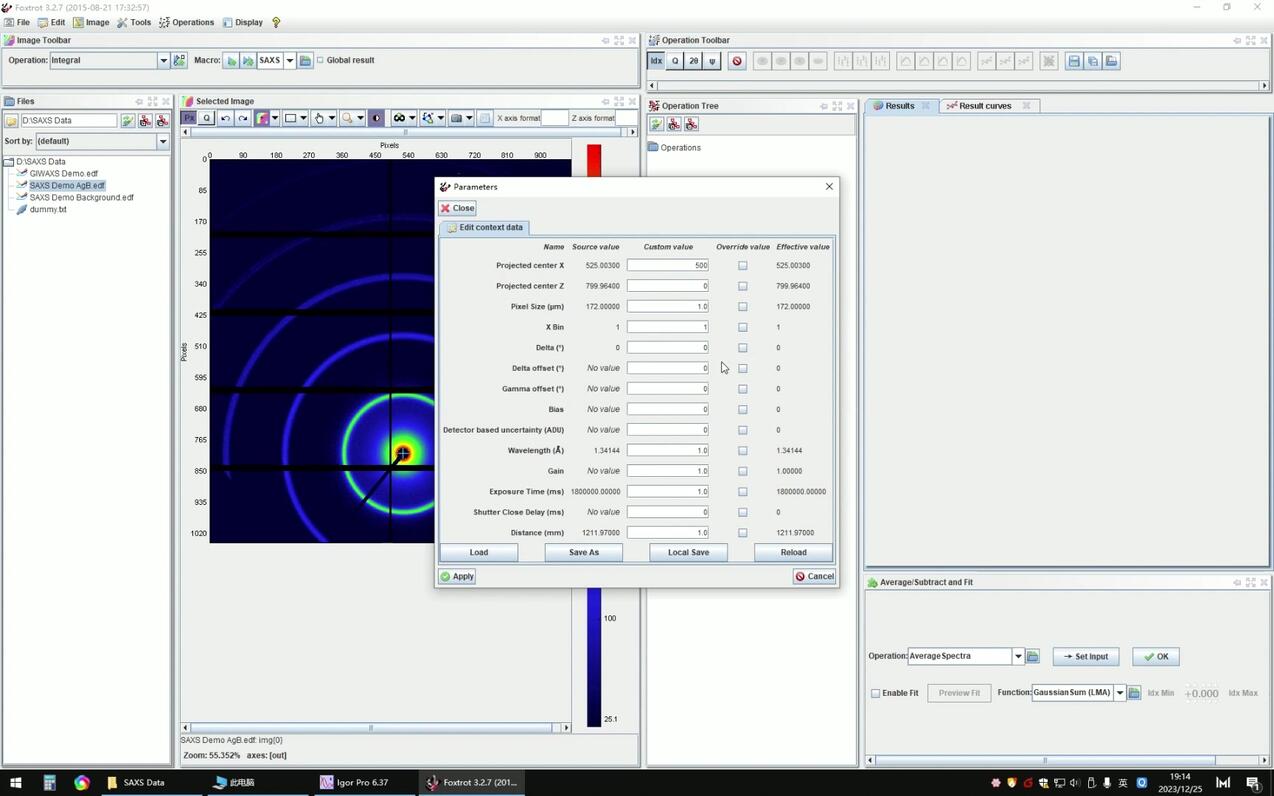Toggle the Px pixel mode button
The image size is (1274, 796).
pyautogui.click(x=189, y=118)
